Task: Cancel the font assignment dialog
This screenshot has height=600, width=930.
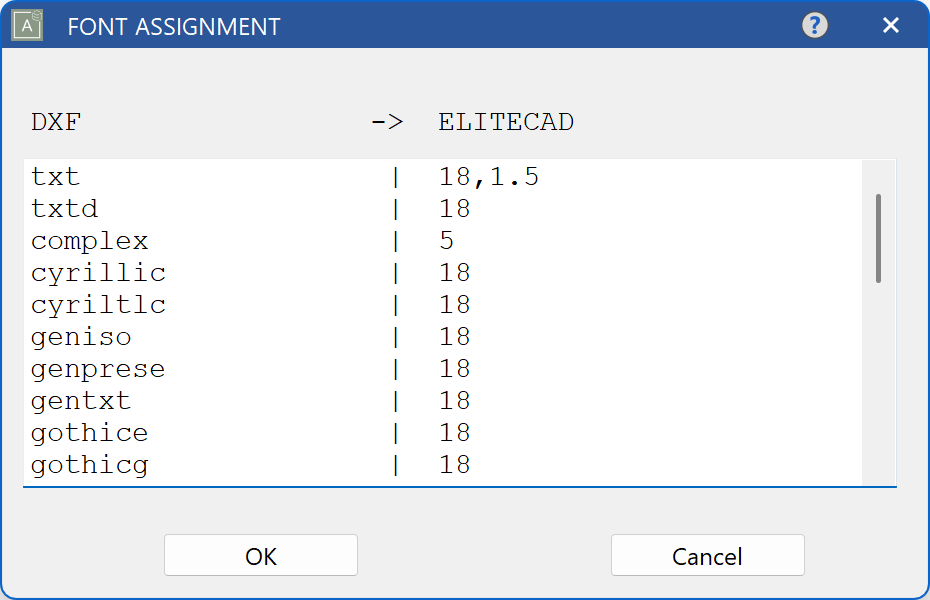Action: [x=707, y=555]
